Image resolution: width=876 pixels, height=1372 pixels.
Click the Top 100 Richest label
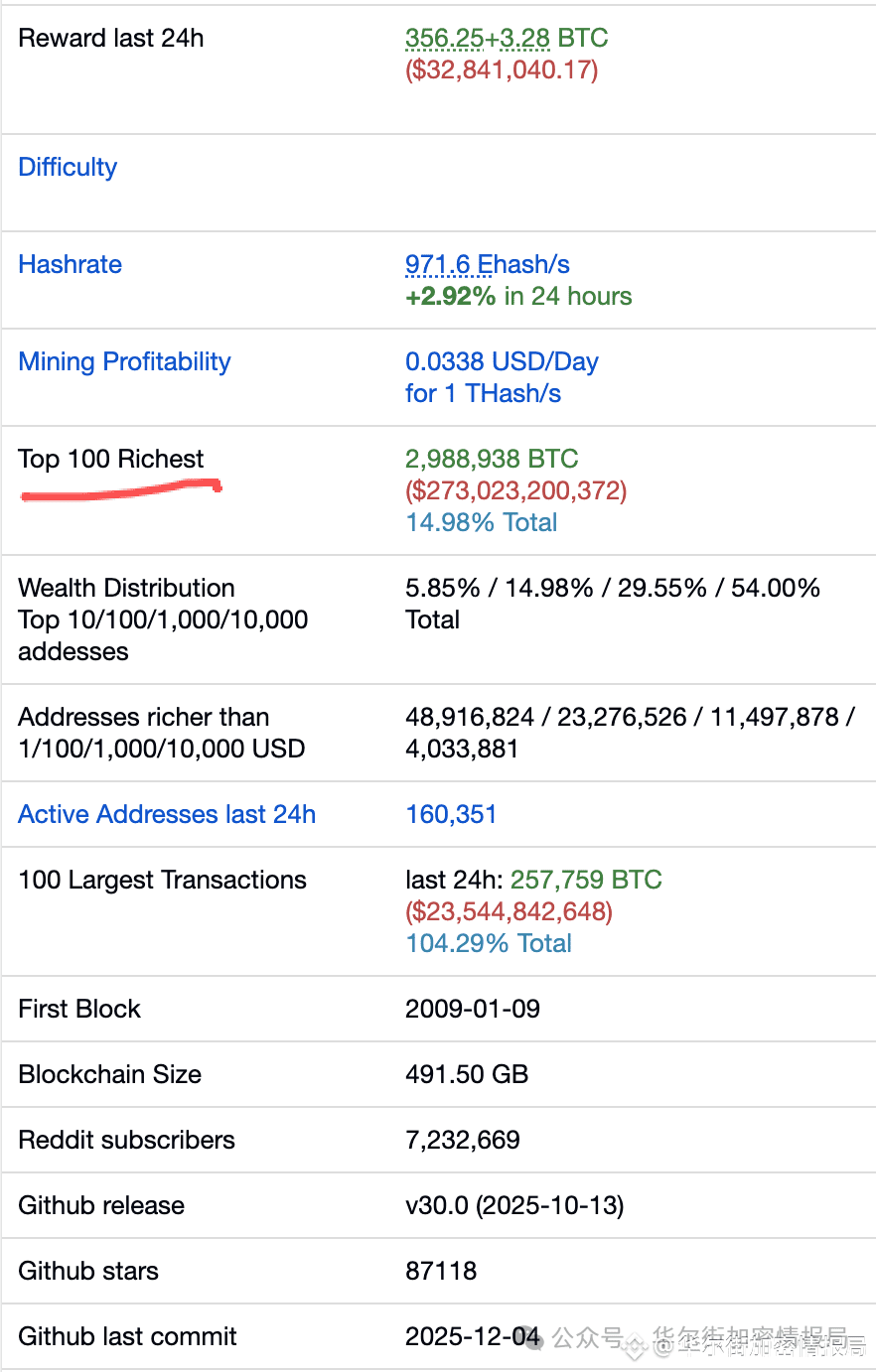(x=110, y=459)
